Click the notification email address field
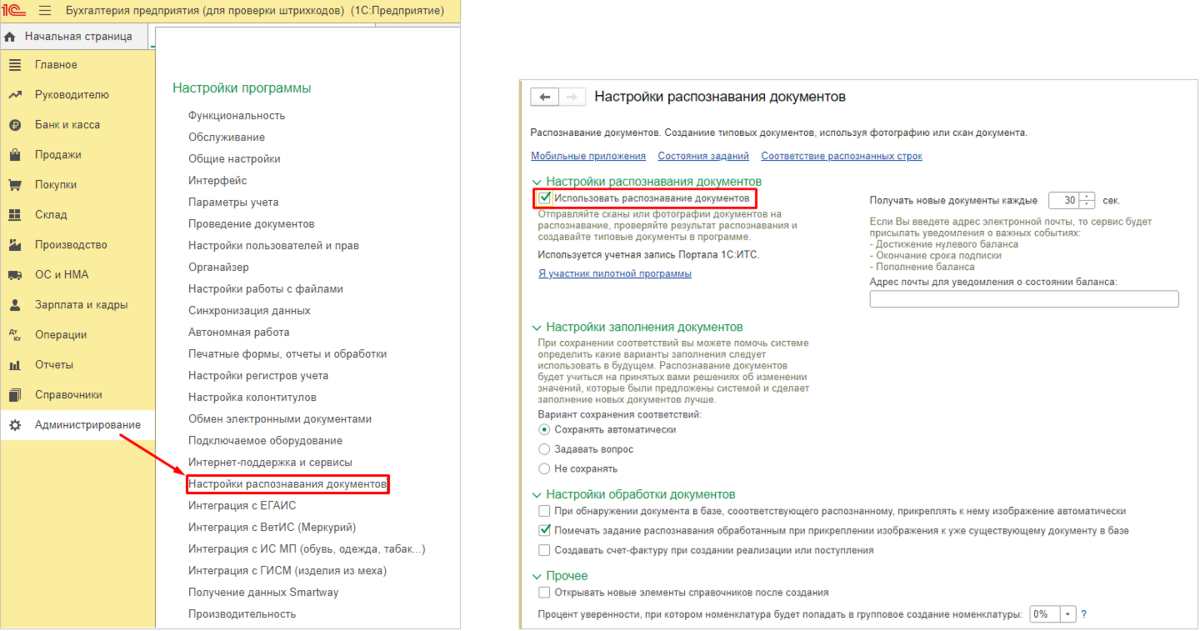The height and width of the screenshot is (631, 1200). pyautogui.click(x=1024, y=299)
